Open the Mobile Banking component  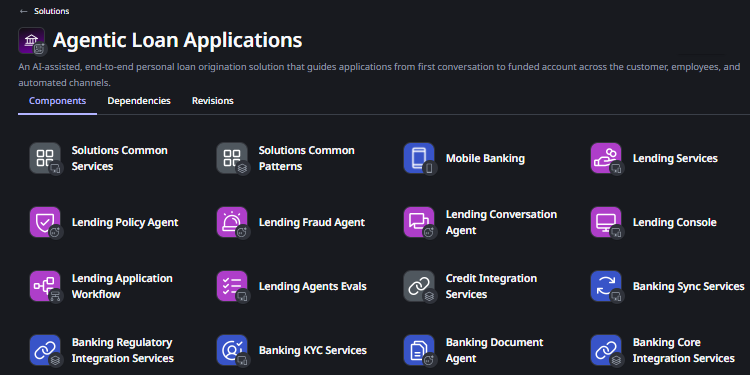click(485, 158)
